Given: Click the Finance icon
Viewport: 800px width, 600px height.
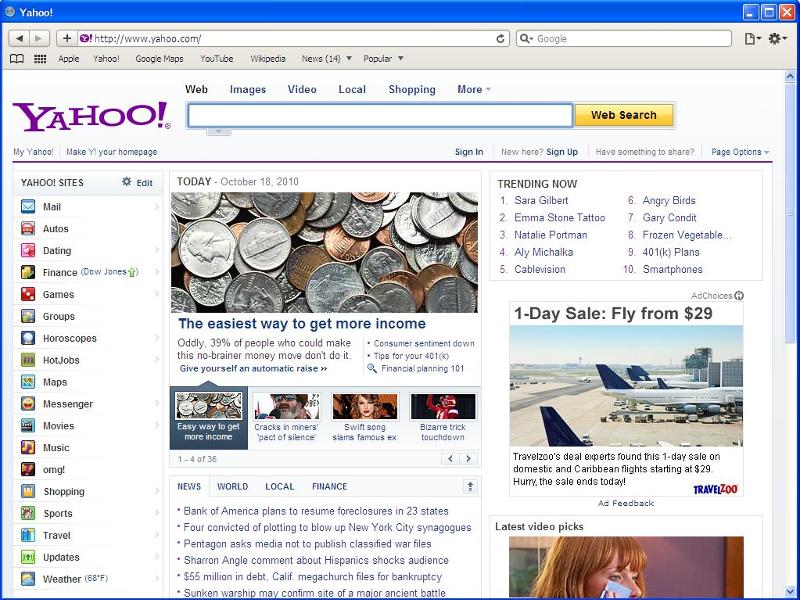Looking at the screenshot, I should pyautogui.click(x=28, y=272).
